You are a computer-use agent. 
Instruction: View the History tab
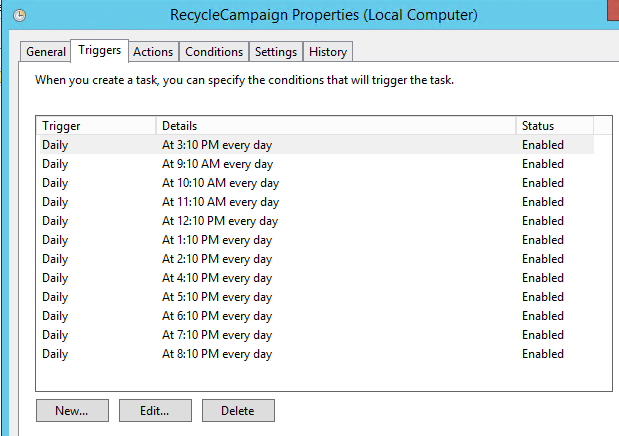click(328, 52)
